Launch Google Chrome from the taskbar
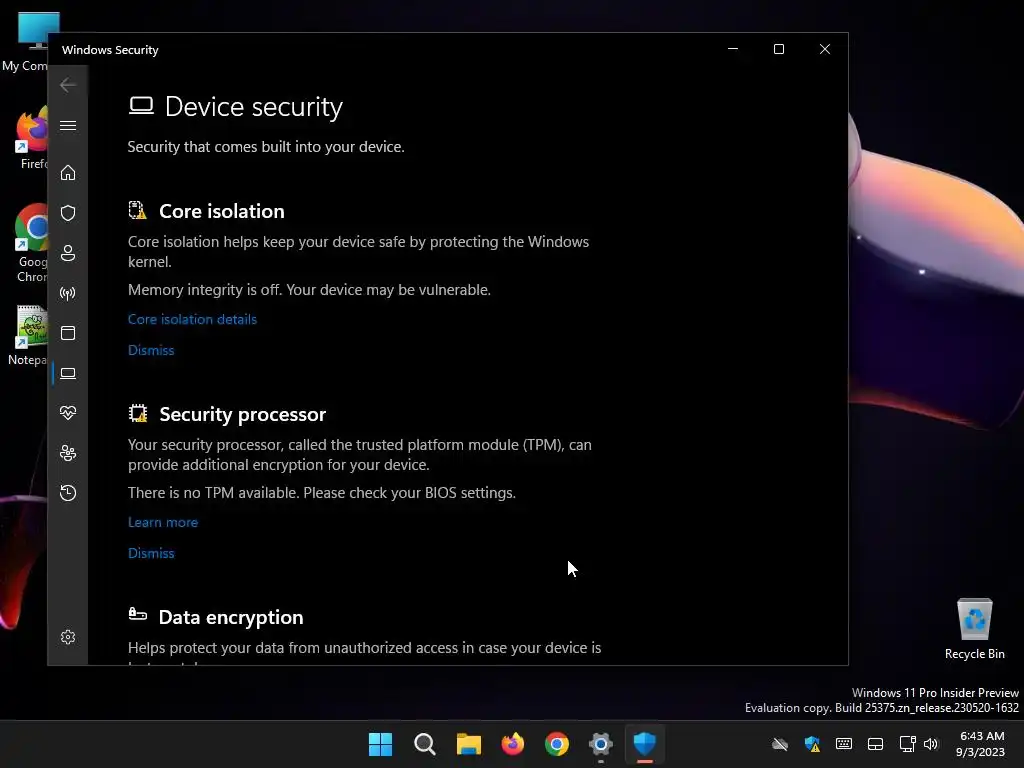The width and height of the screenshot is (1024, 768). tap(557, 744)
